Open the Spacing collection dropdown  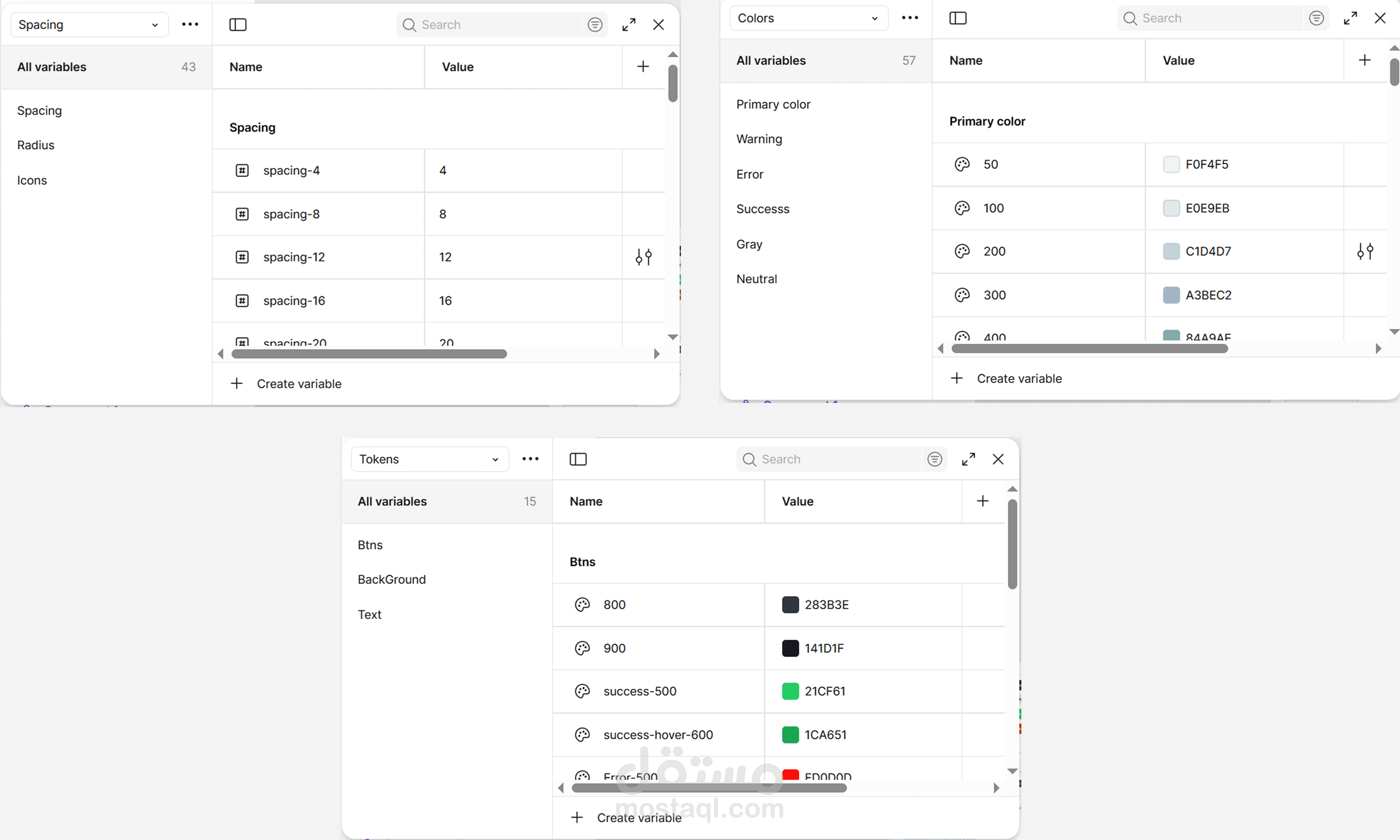coord(89,25)
